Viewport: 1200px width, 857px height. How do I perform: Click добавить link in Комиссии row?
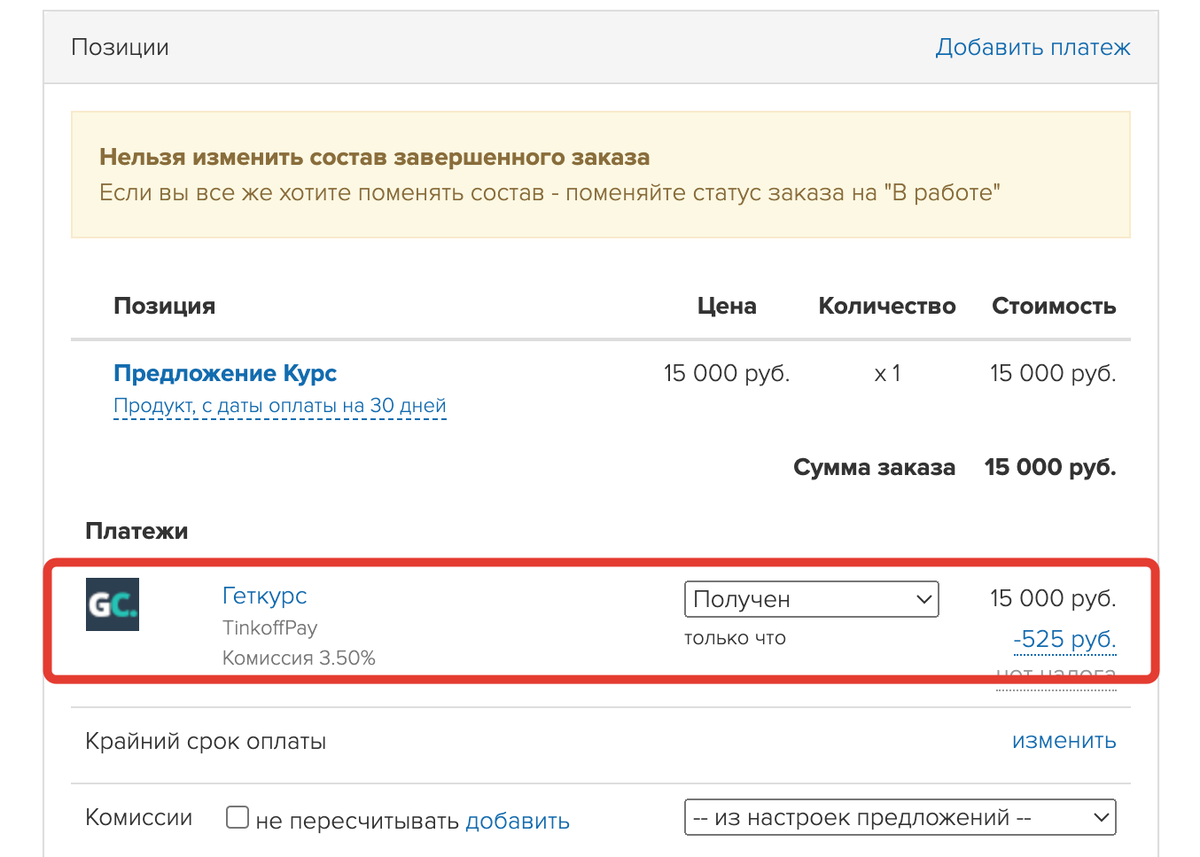click(x=518, y=821)
